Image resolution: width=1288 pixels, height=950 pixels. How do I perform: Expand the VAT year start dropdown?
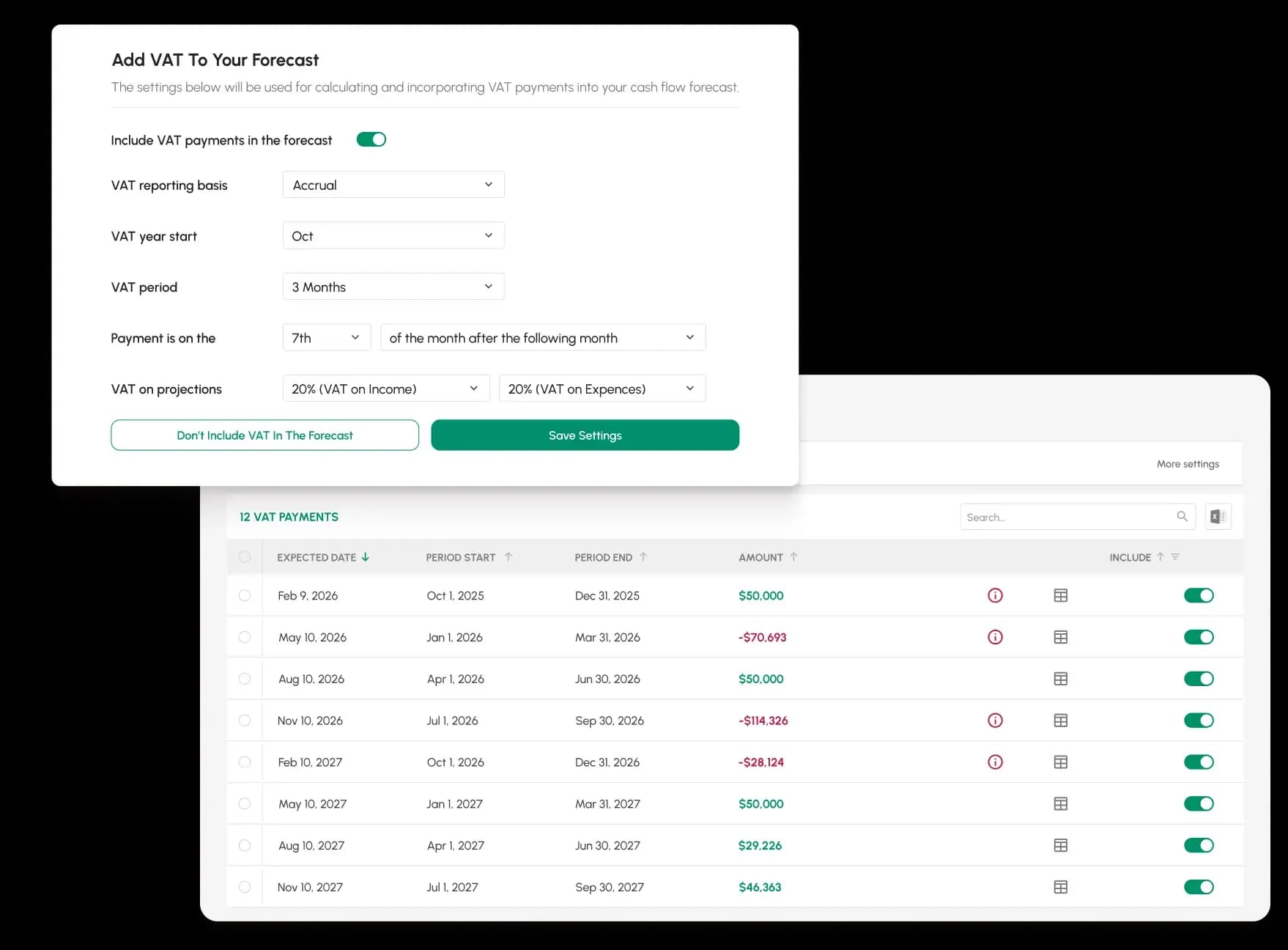pos(393,236)
